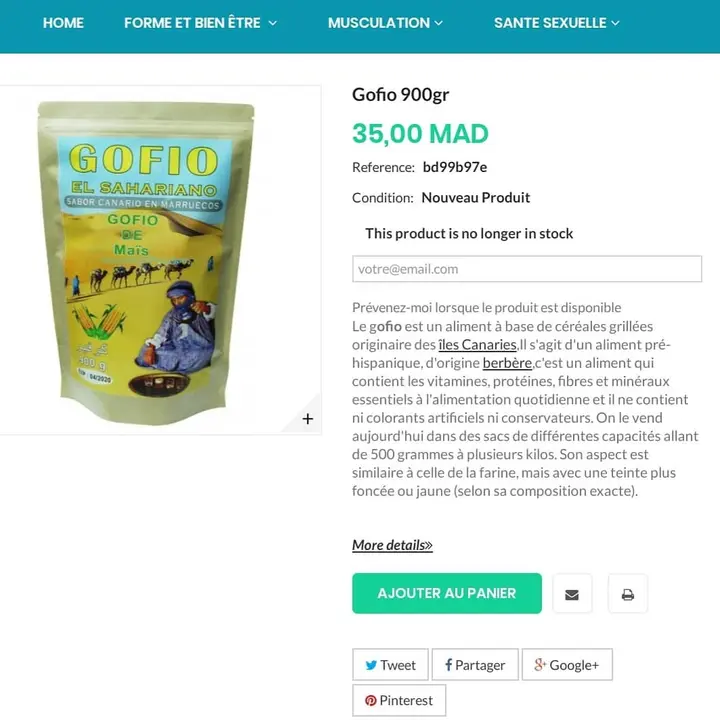This screenshot has height=720, width=720.
Task: Expand the Musculation dropdown chevron
Action: point(439,23)
